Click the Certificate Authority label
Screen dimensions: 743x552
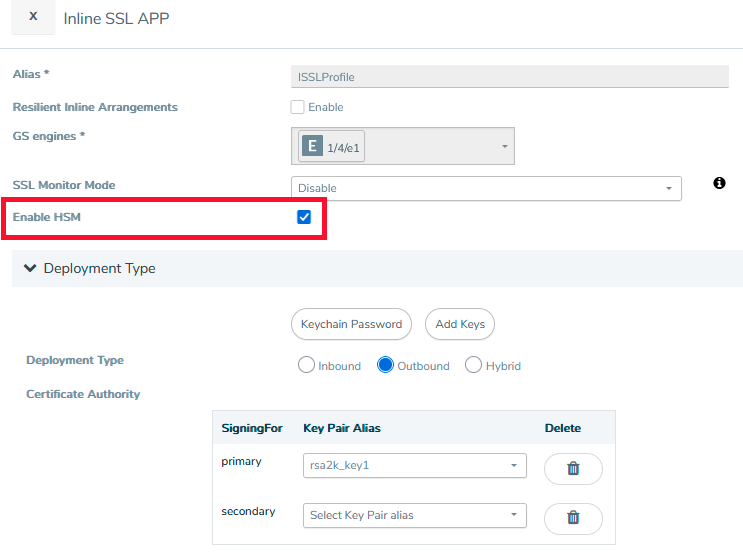(x=83, y=394)
